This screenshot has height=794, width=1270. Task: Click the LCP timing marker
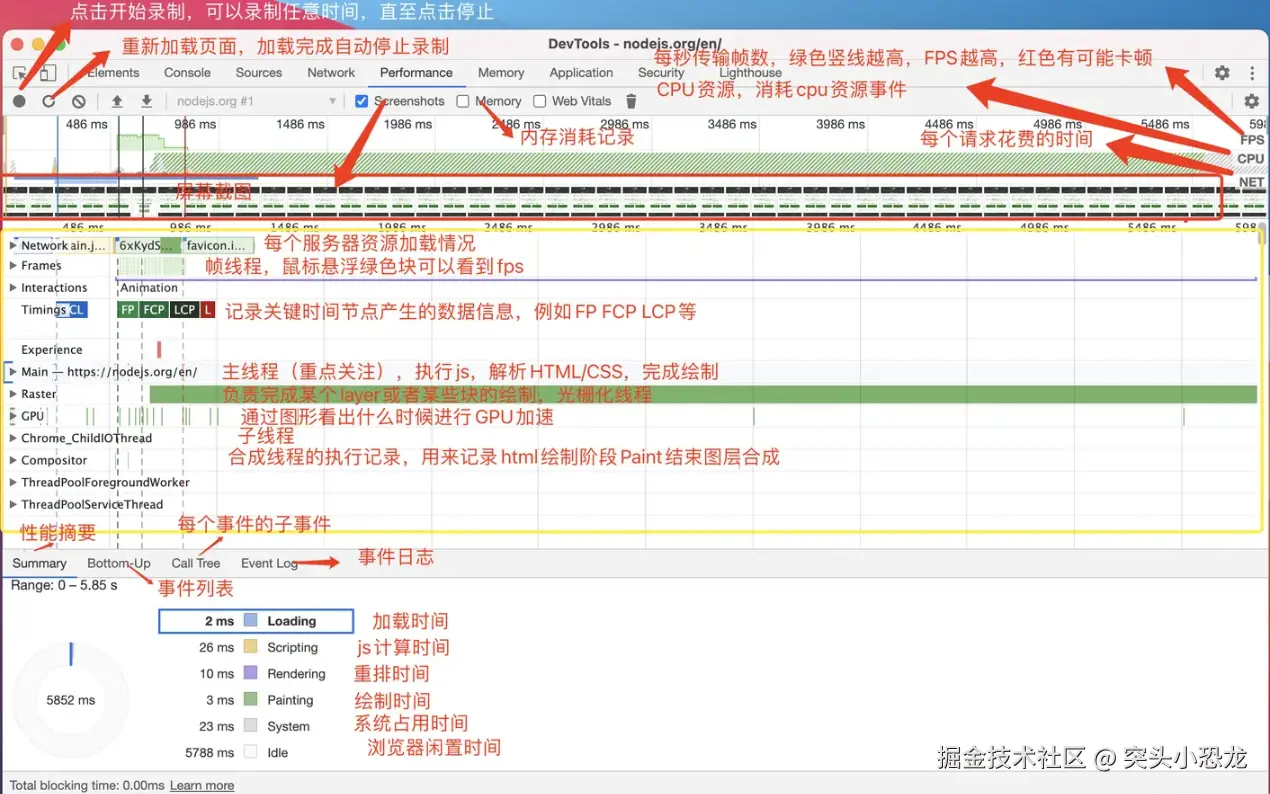184,310
